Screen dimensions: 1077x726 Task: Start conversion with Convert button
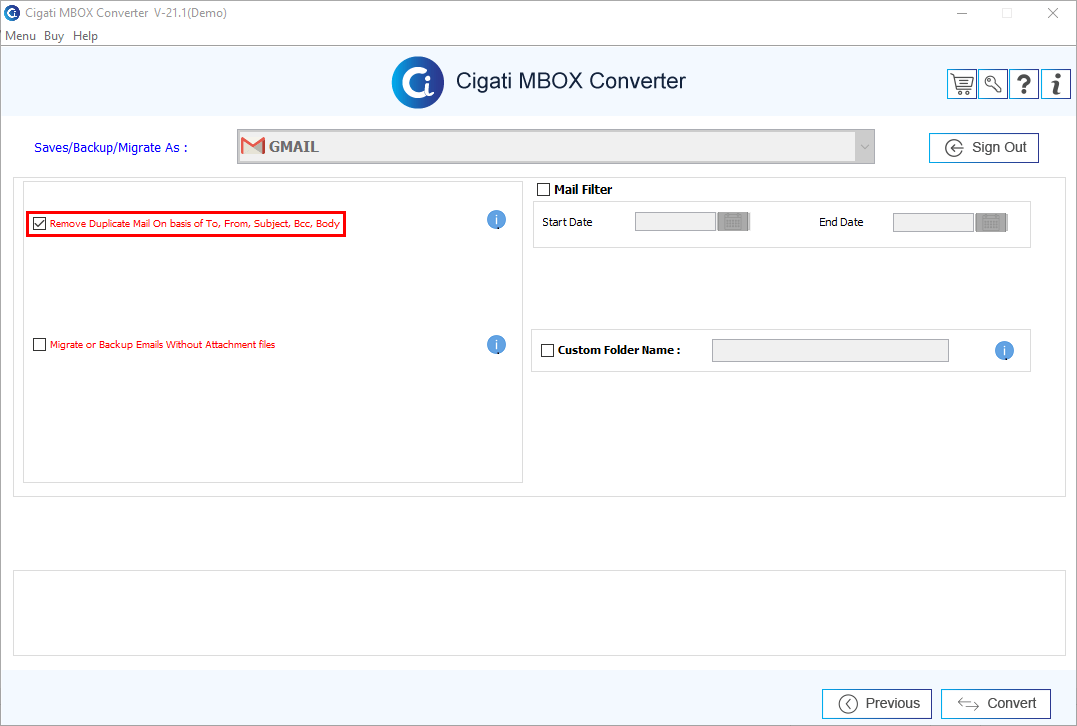click(996, 703)
